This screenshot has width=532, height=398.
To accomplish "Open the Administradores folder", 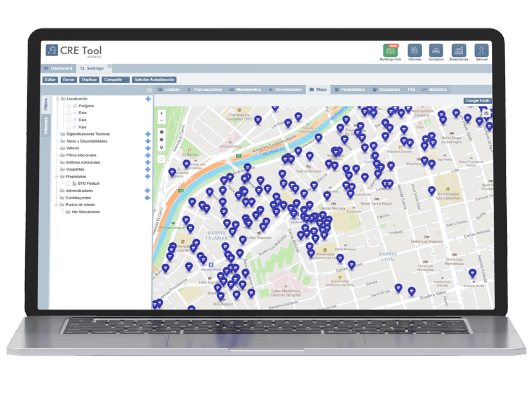I will 77,191.
